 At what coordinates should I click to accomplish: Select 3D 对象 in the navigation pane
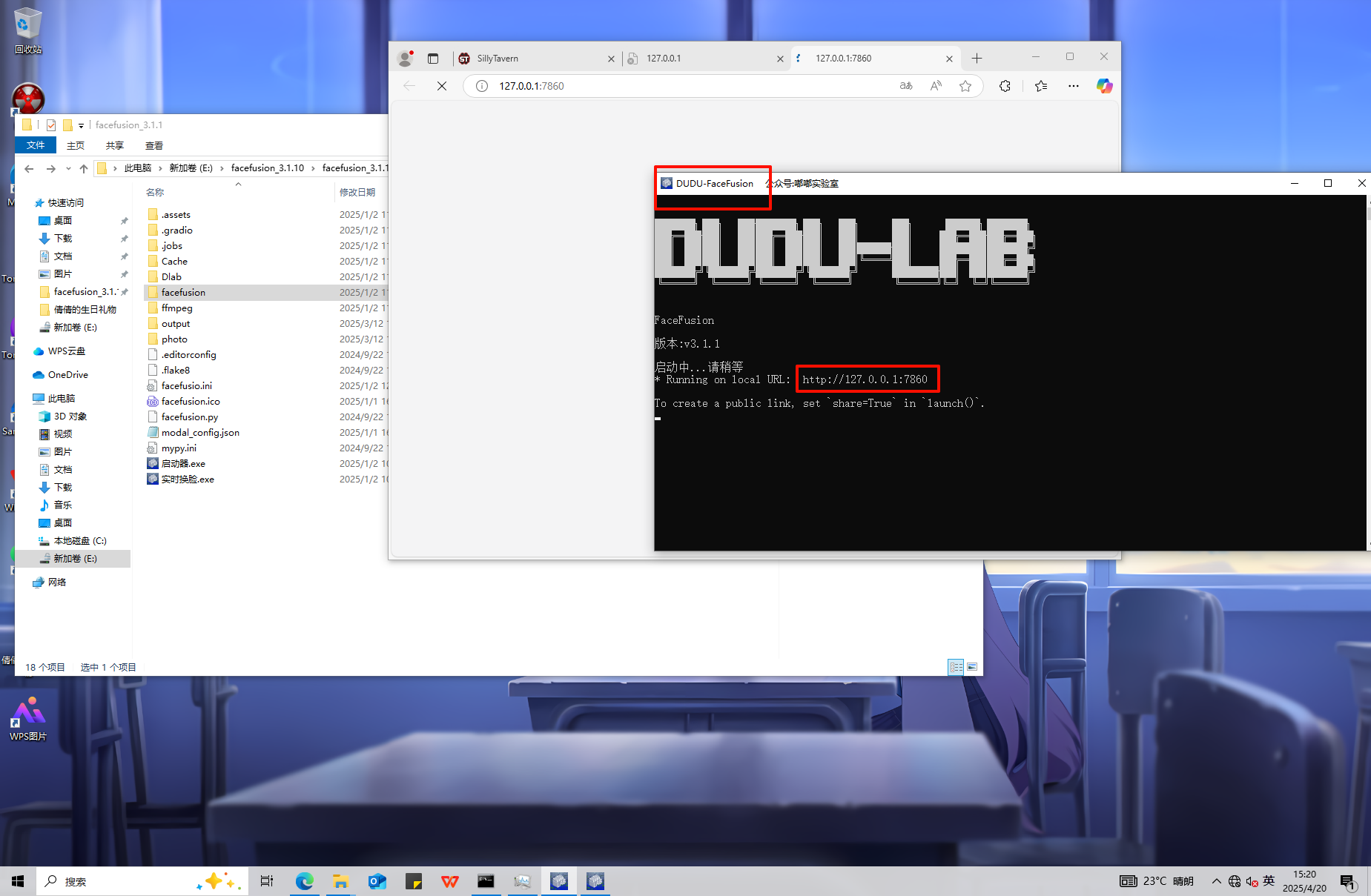70,417
